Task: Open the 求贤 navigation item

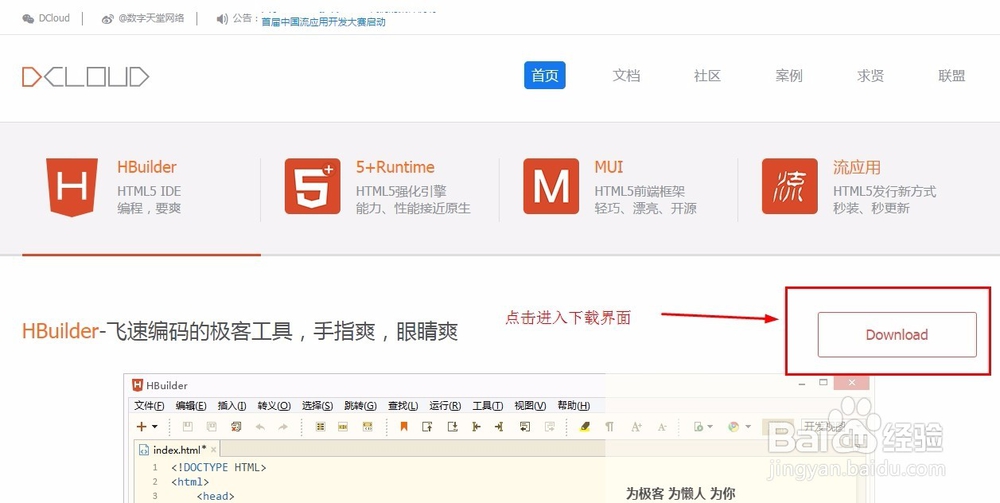Action: pyautogui.click(x=871, y=76)
